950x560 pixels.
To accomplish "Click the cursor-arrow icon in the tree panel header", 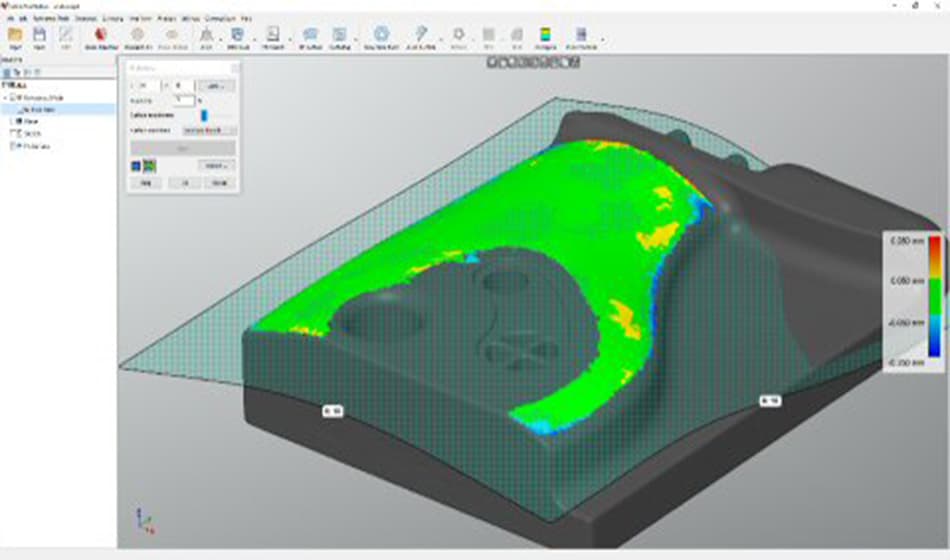I will (x=17, y=72).
